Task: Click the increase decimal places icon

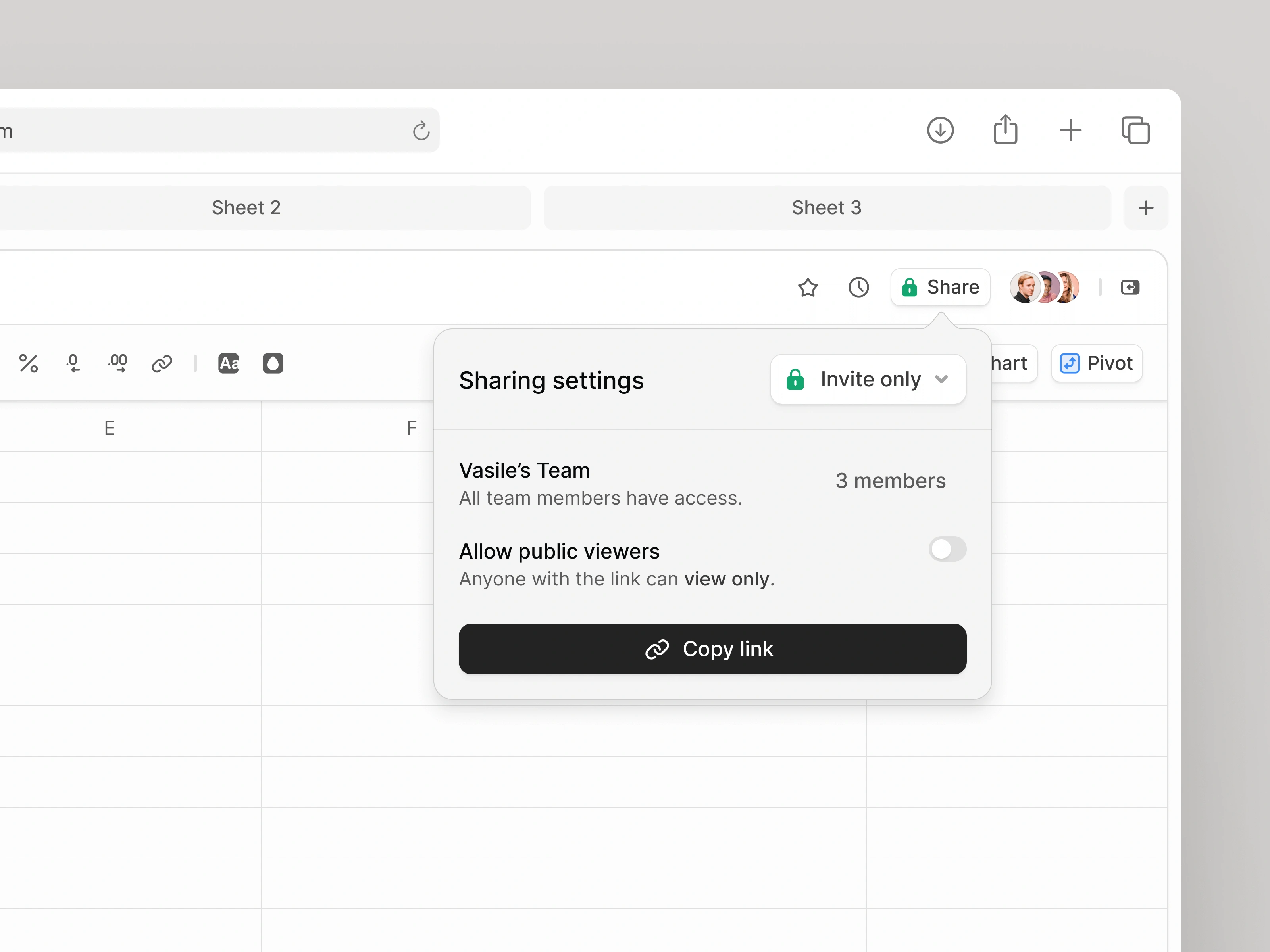Action: [118, 363]
